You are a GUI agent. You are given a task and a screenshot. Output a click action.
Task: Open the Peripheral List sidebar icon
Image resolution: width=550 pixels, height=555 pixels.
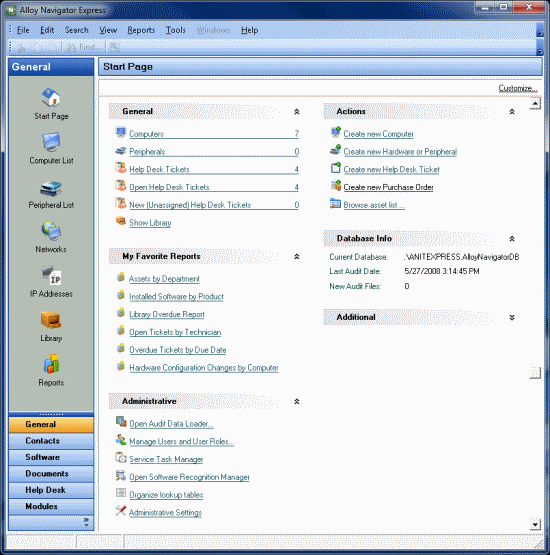coord(51,188)
